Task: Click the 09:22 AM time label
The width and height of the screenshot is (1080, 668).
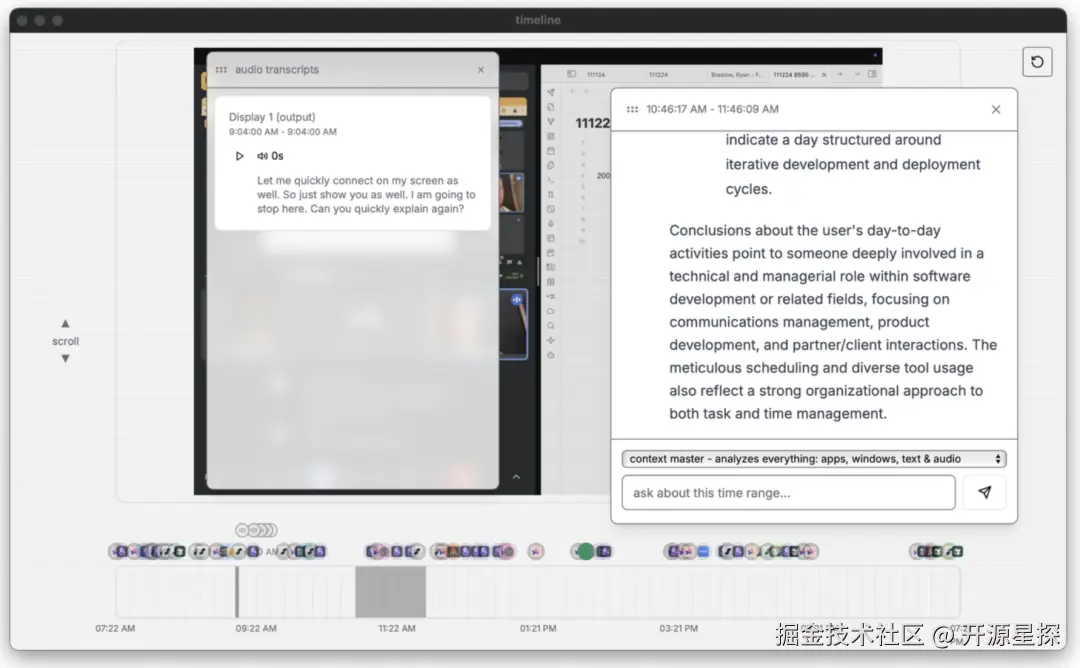Action: (x=256, y=629)
